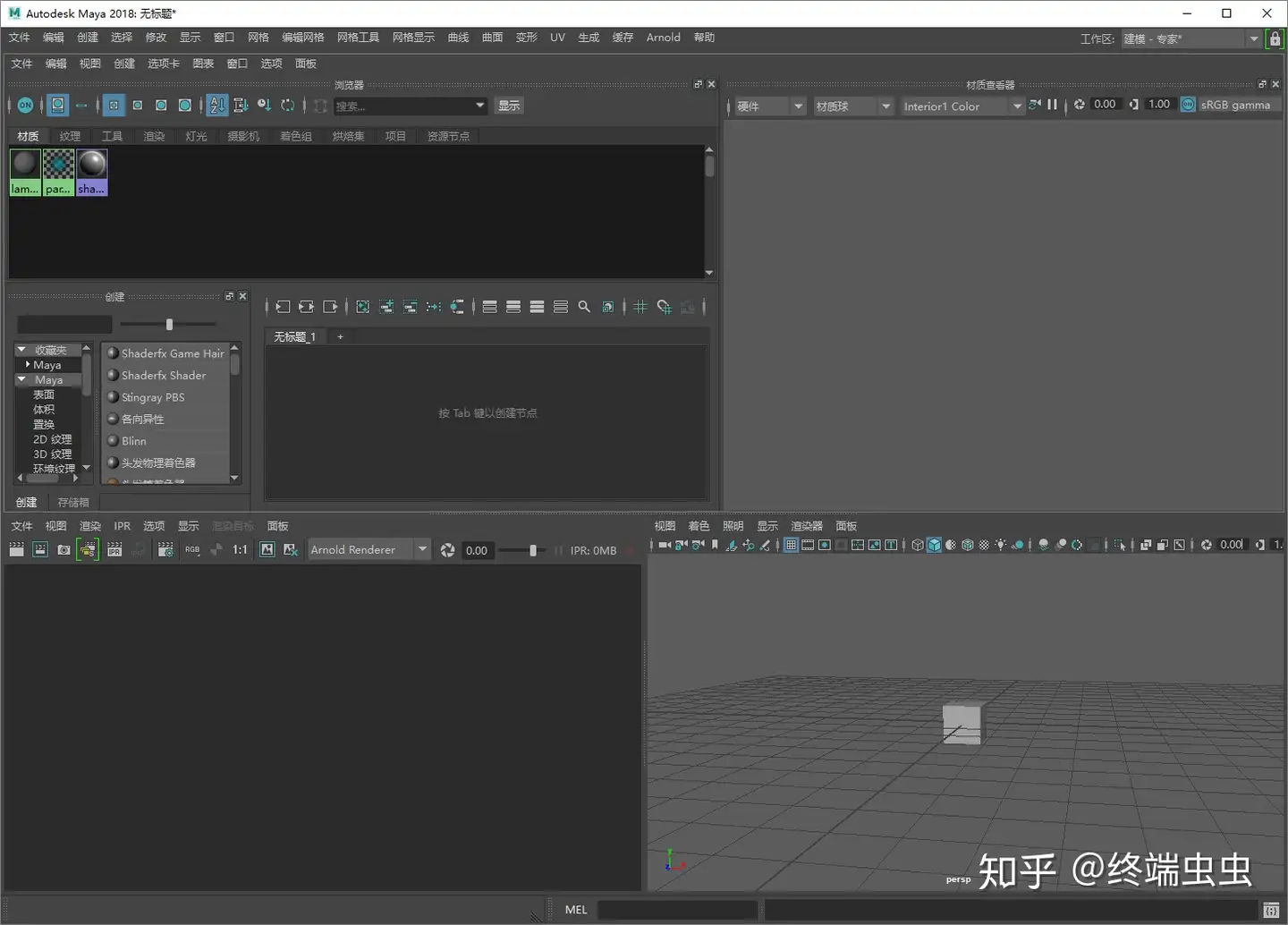Adjust the create panel icon size slider

(168, 325)
